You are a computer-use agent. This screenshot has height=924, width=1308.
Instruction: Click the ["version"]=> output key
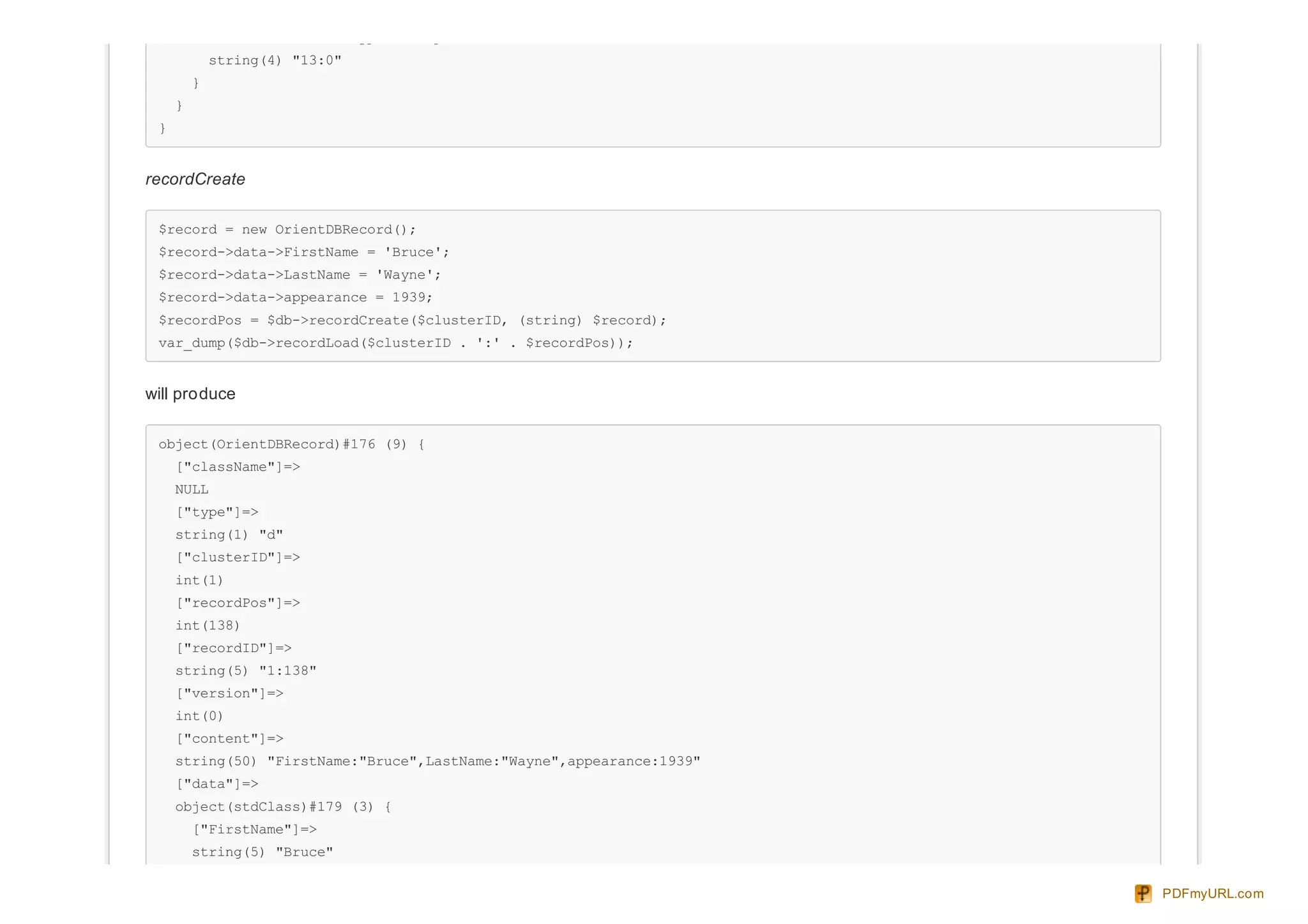point(229,693)
